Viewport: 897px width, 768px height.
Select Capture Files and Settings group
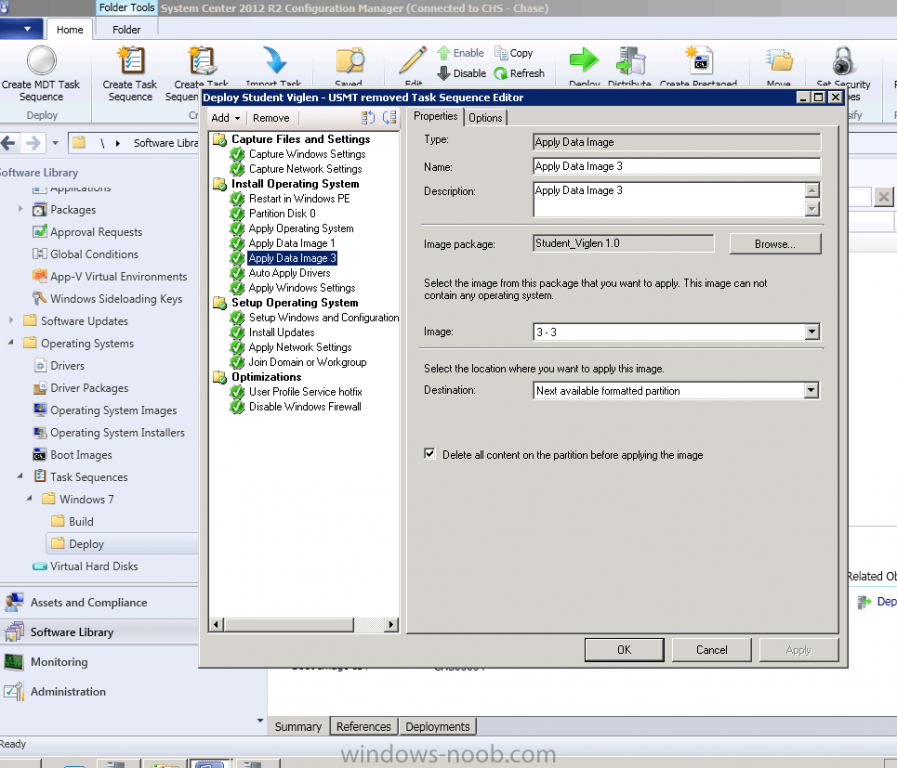[x=300, y=139]
